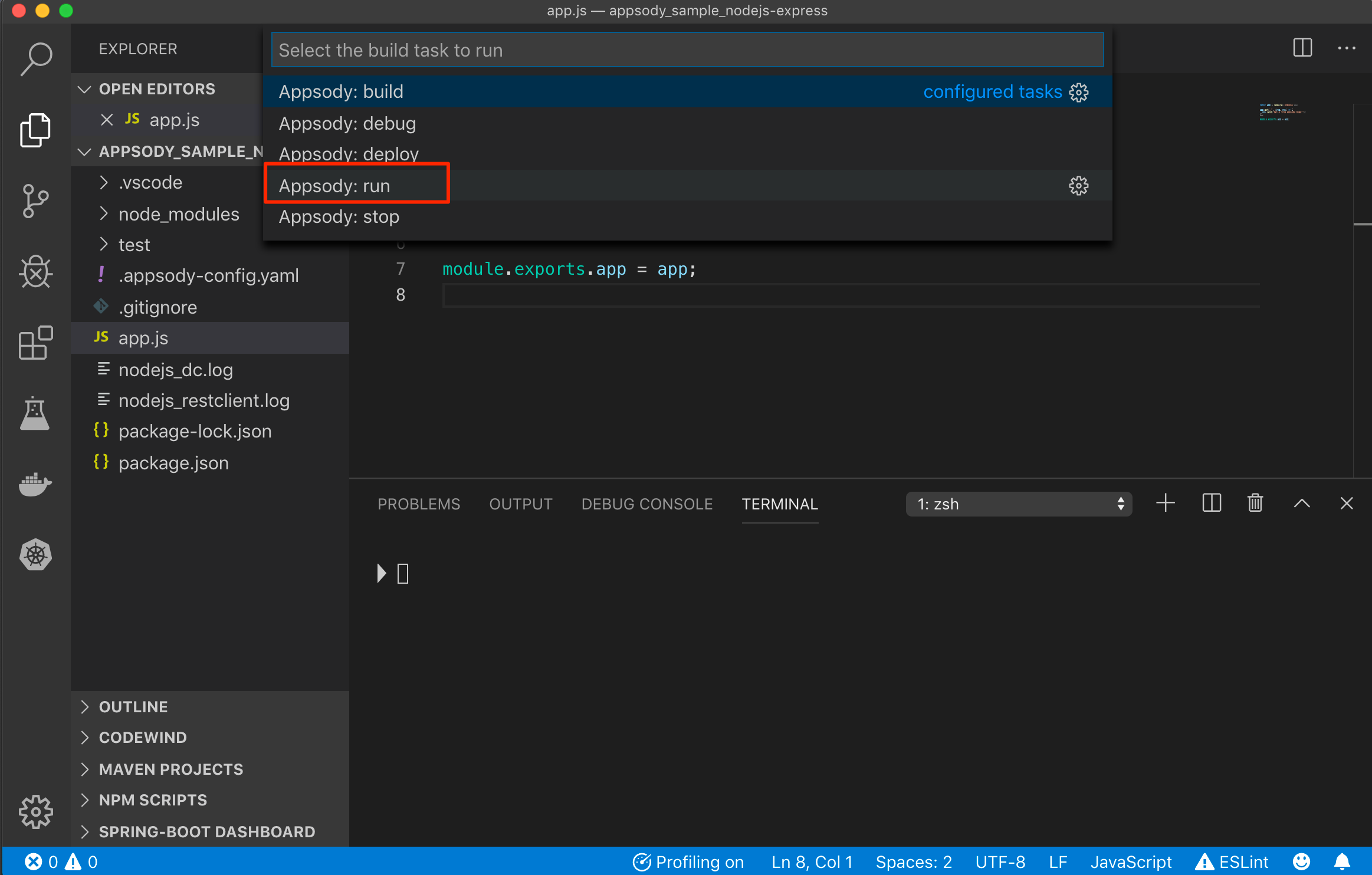Viewport: 1372px width, 875px height.
Task: Open the Test flask view
Action: click(36, 413)
